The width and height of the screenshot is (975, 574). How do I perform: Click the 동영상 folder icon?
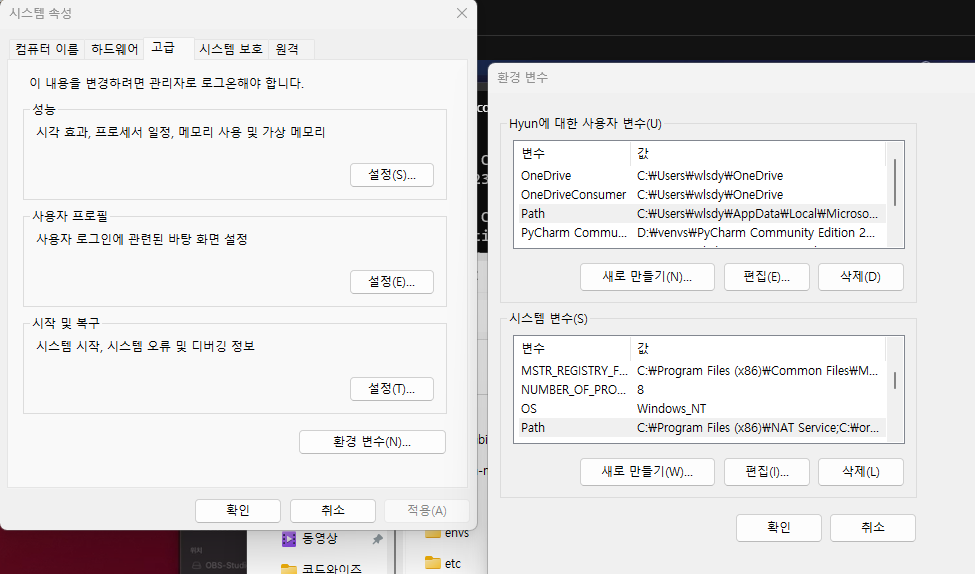pos(289,539)
